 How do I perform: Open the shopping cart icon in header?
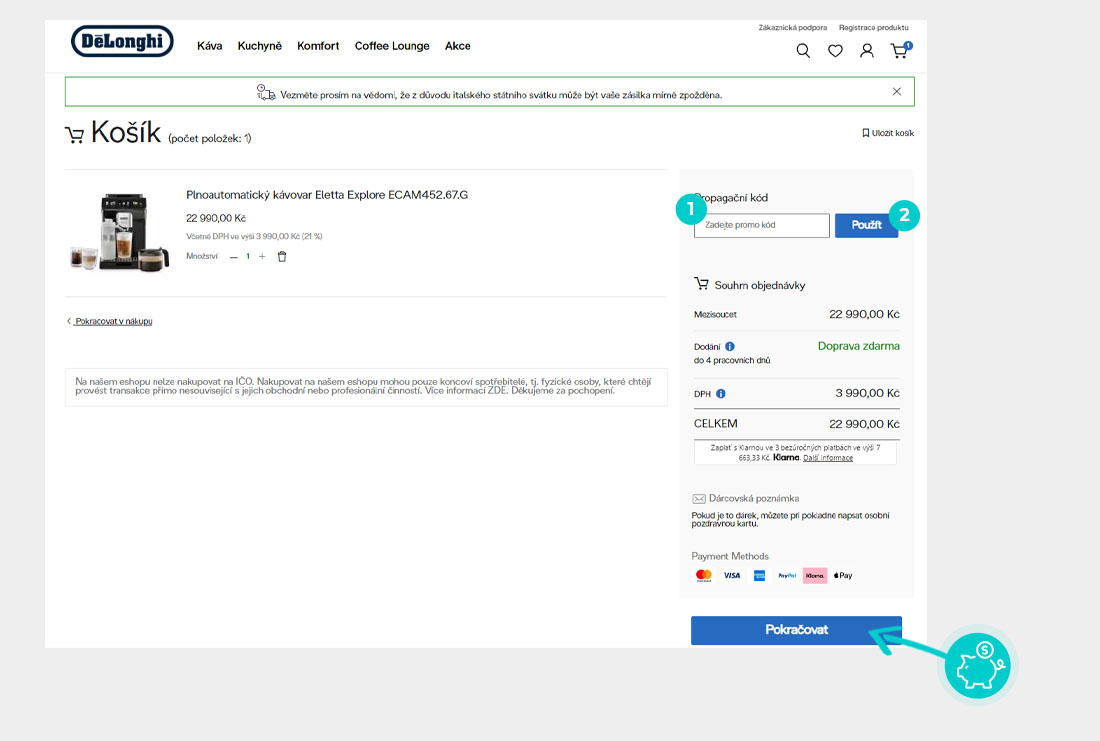point(900,51)
